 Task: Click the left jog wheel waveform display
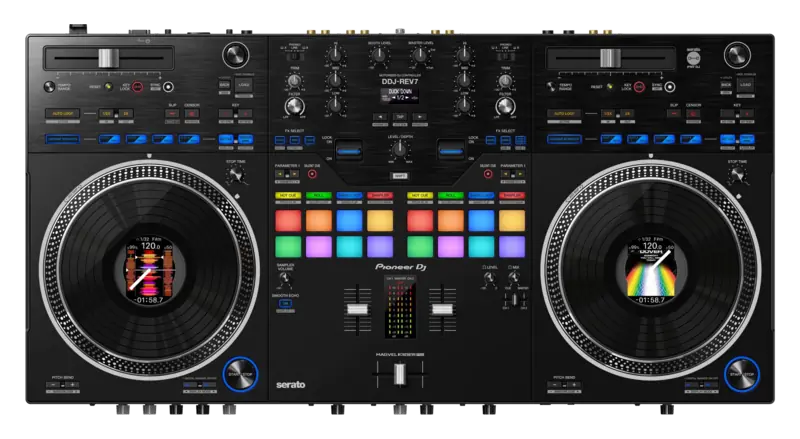(149, 270)
